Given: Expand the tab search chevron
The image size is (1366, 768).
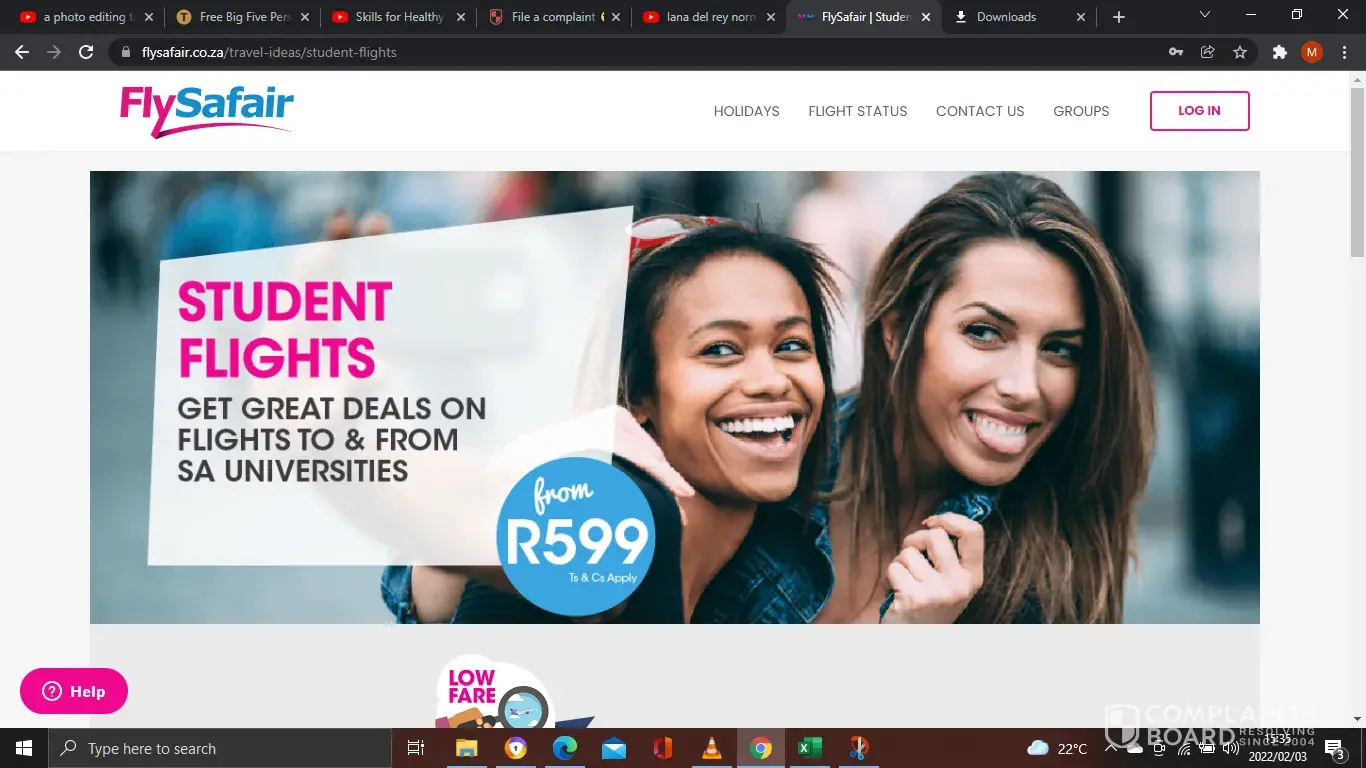Looking at the screenshot, I should click(x=1205, y=15).
